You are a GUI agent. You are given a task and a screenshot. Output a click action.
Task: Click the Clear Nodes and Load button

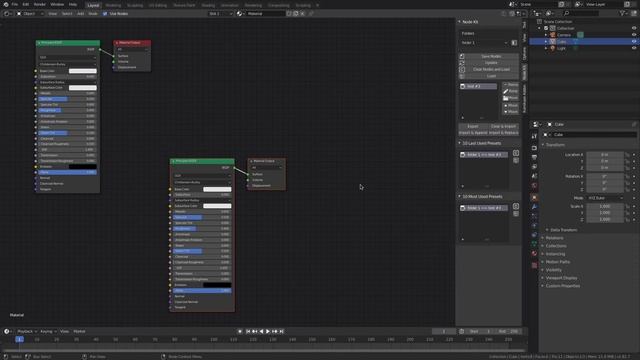coord(491,69)
